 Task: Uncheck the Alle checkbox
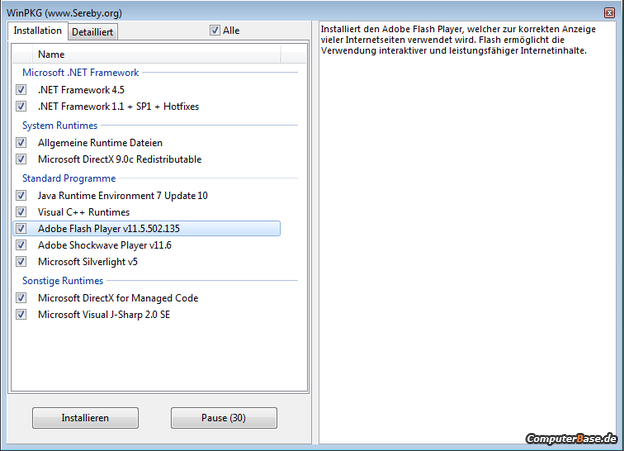[215, 30]
